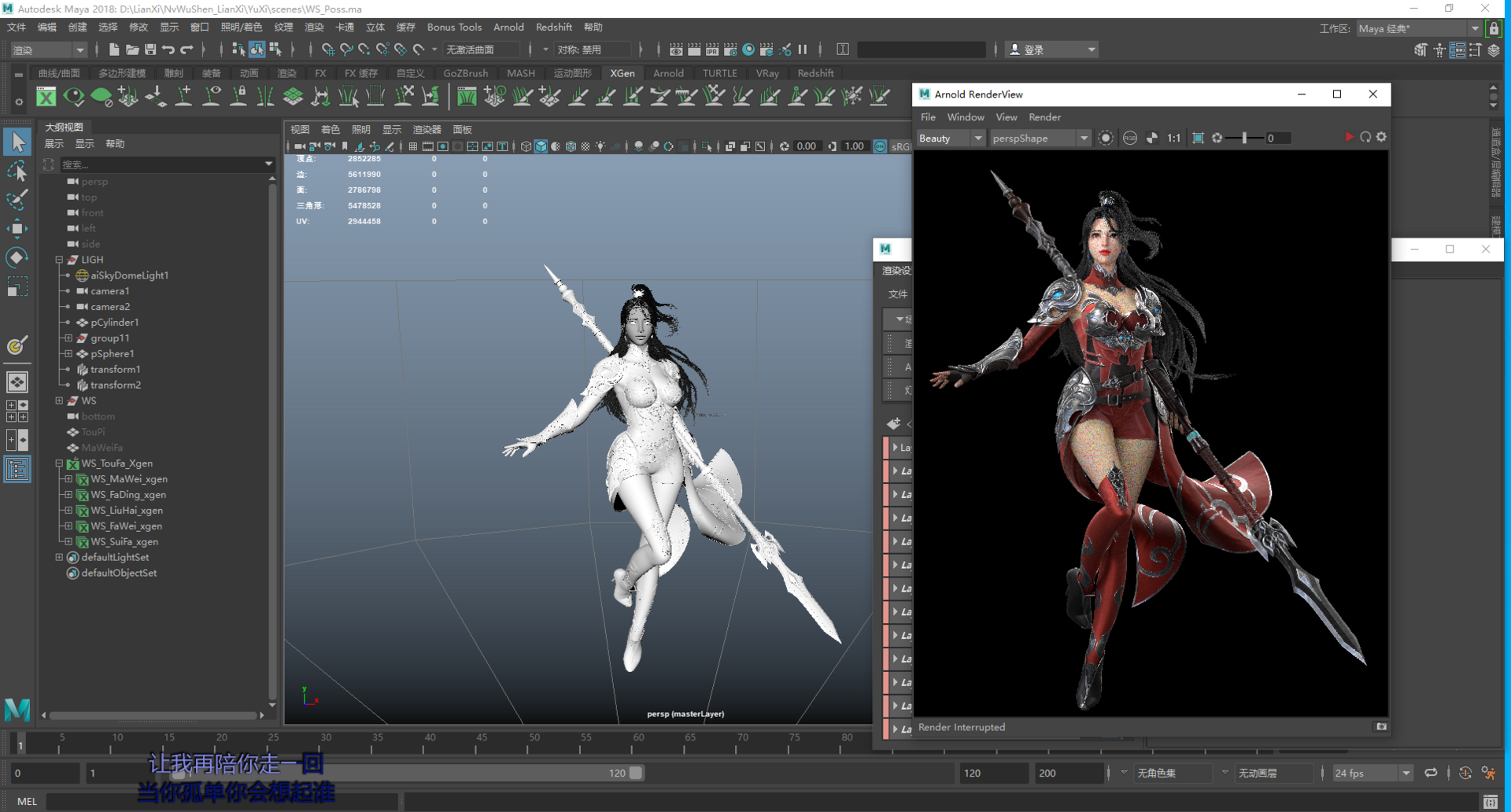
Task: Toggle playback loop mode
Action: [x=1431, y=773]
